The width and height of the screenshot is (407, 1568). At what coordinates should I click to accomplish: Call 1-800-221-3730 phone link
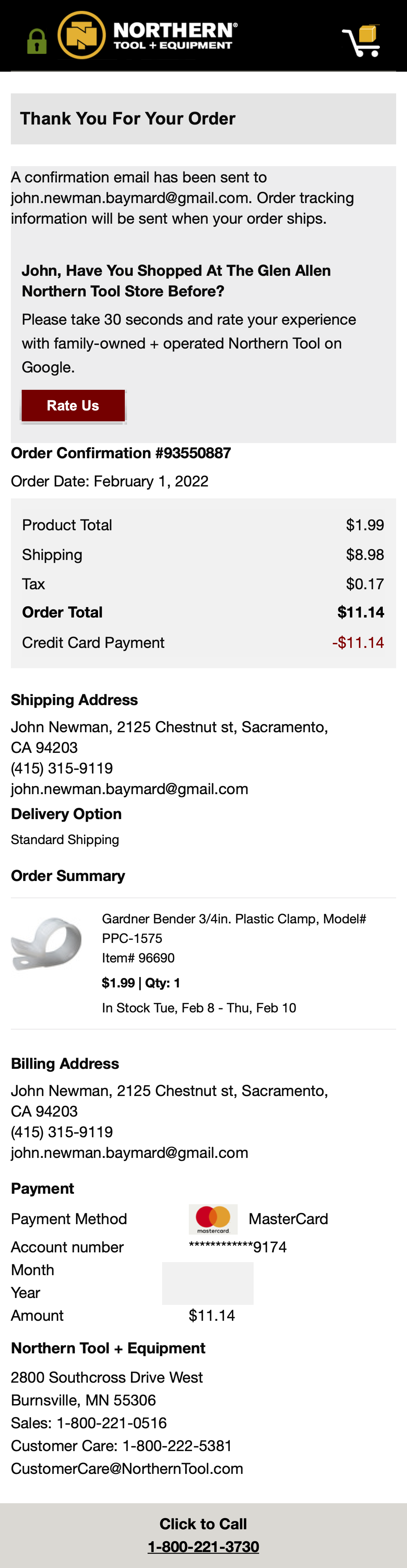[x=203, y=1547]
